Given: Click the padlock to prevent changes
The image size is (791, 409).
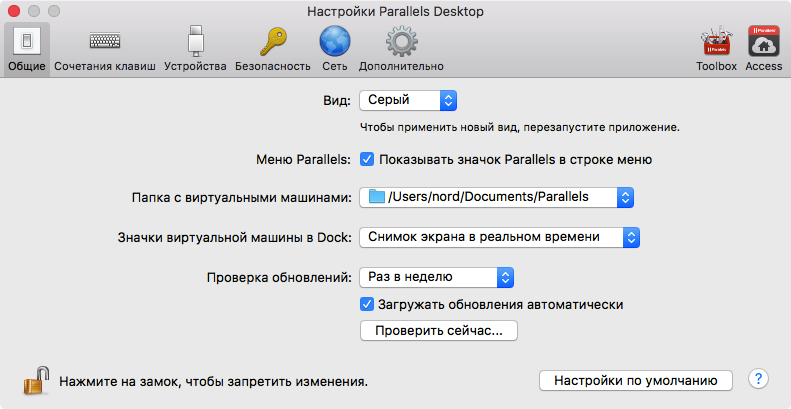Looking at the screenshot, I should (x=36, y=380).
